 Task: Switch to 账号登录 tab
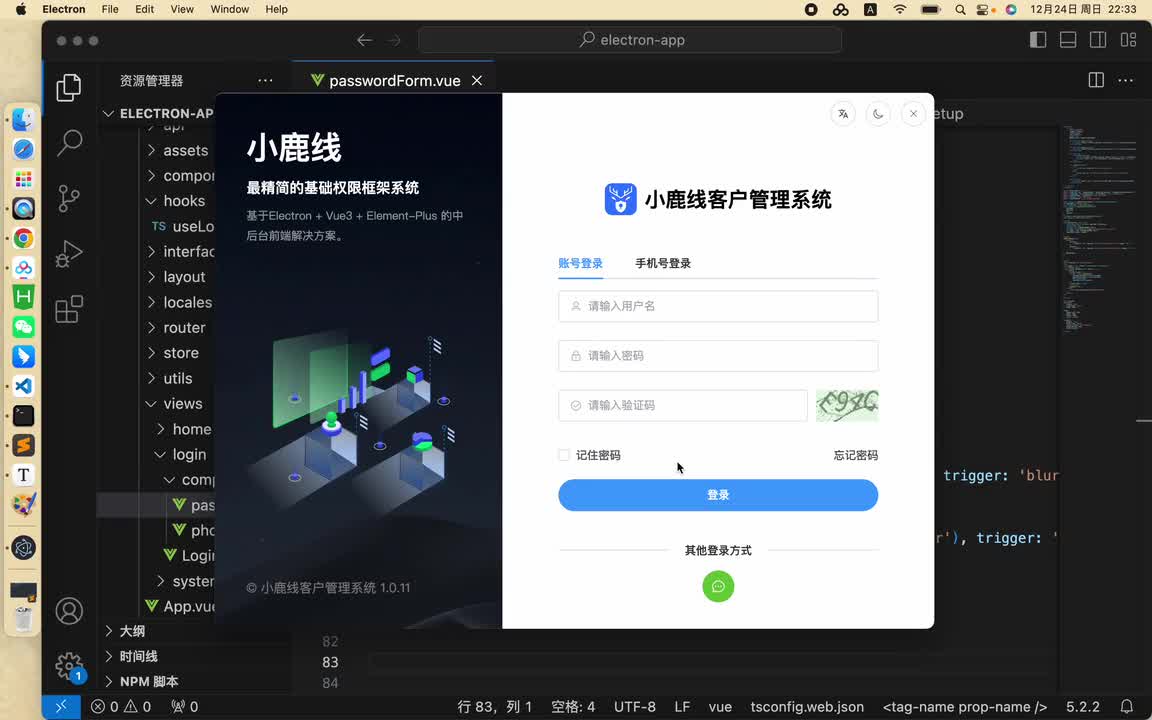tap(580, 263)
